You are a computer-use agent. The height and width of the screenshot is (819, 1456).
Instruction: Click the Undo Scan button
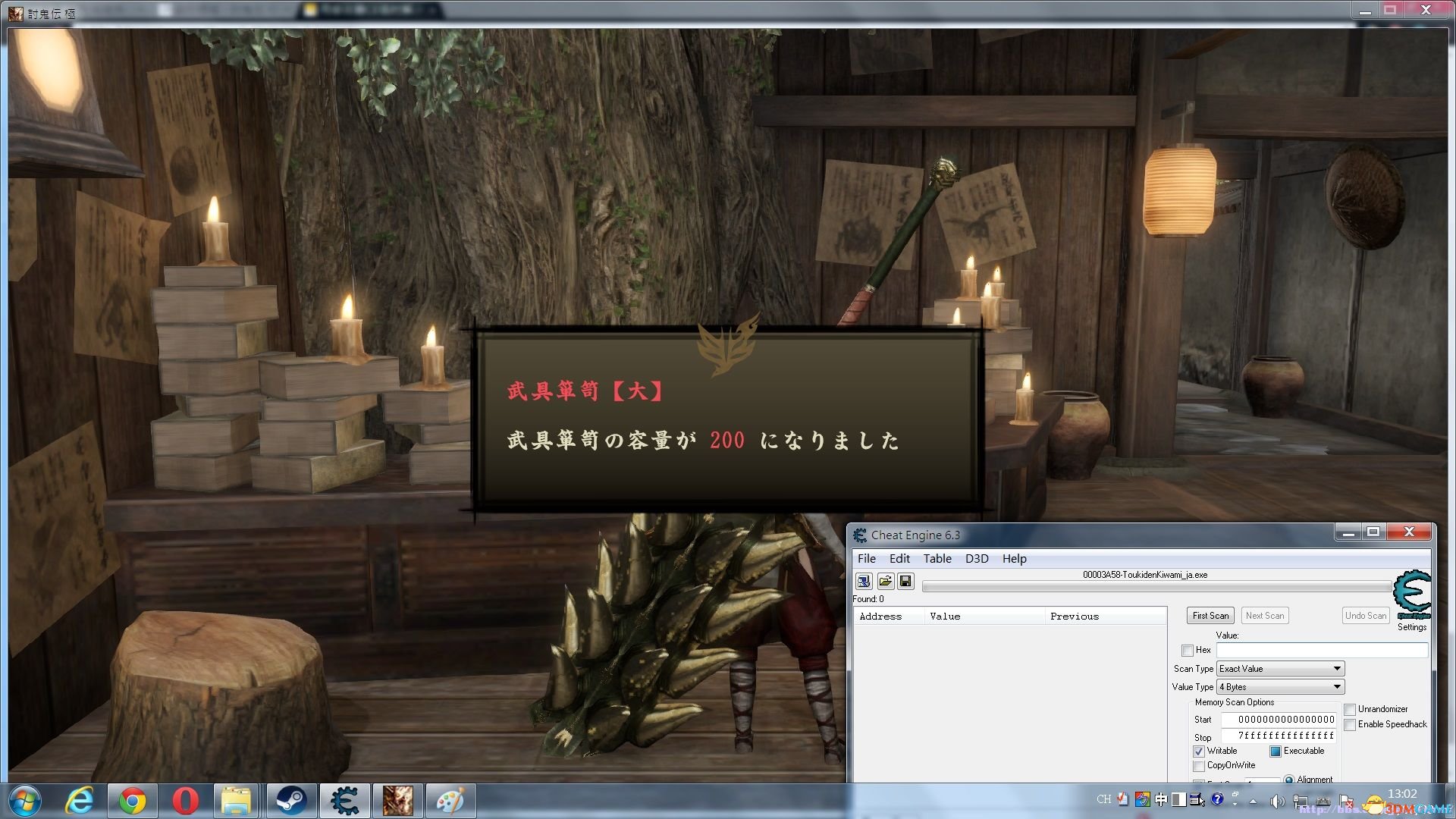click(x=1366, y=616)
